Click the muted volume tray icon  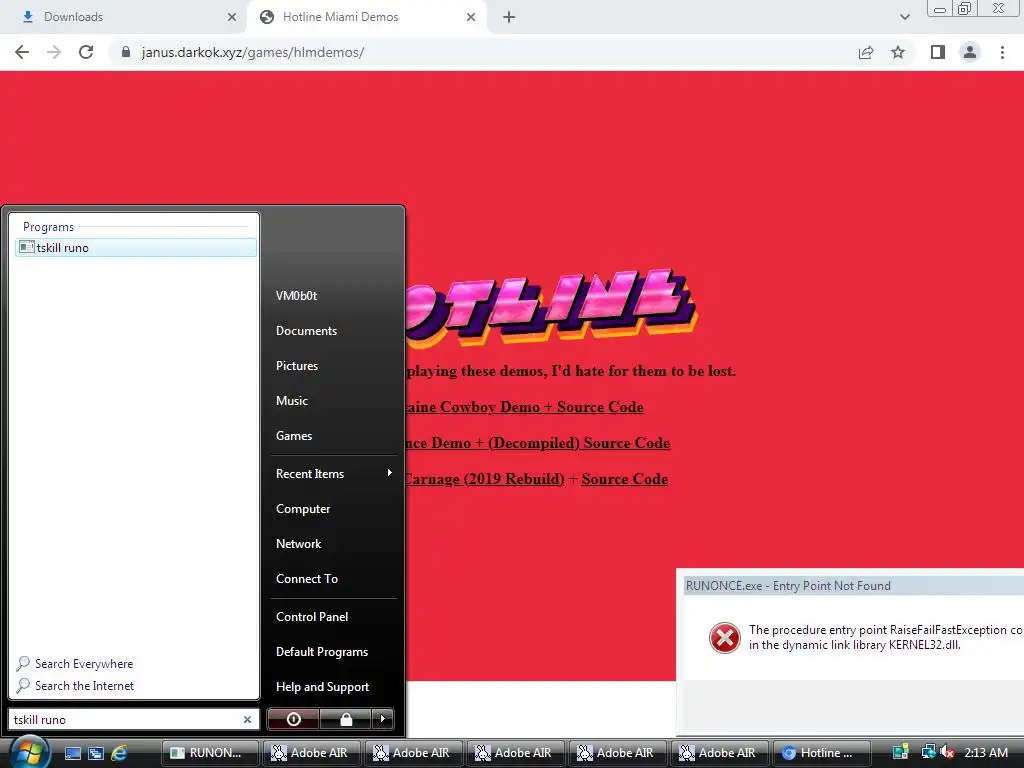948,753
